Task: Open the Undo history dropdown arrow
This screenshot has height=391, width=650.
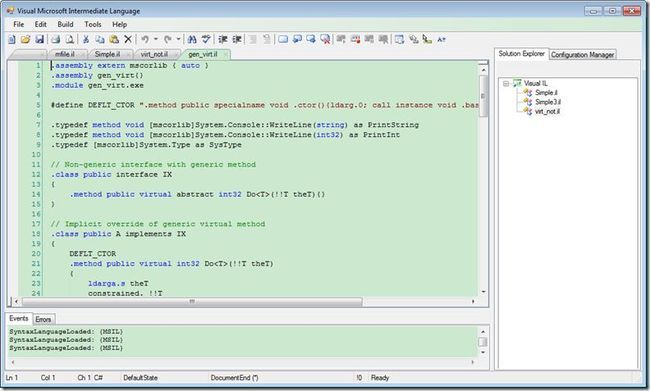Action: click(x=156, y=39)
